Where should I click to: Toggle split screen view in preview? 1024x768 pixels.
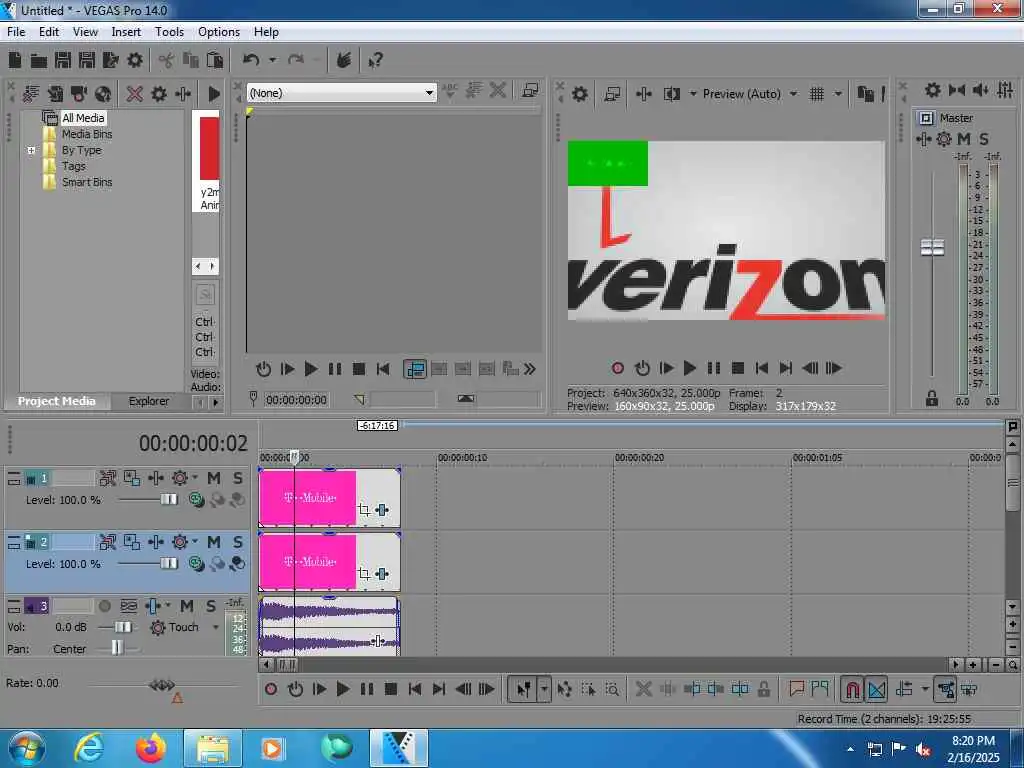[x=671, y=94]
